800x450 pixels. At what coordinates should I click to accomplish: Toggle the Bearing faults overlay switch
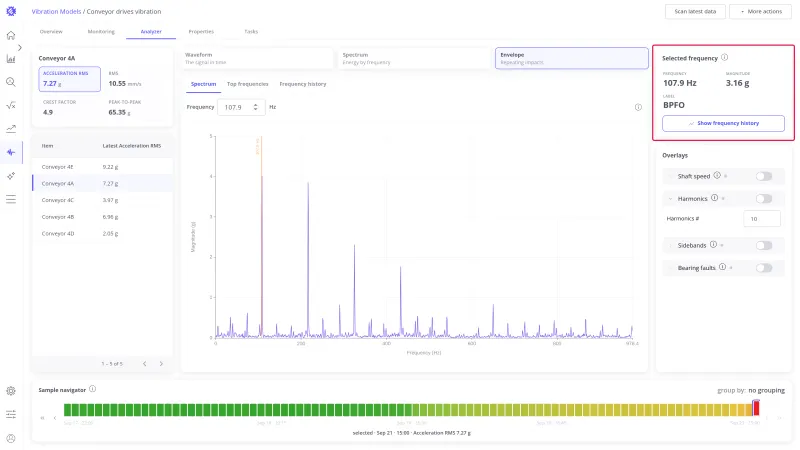[764, 268]
